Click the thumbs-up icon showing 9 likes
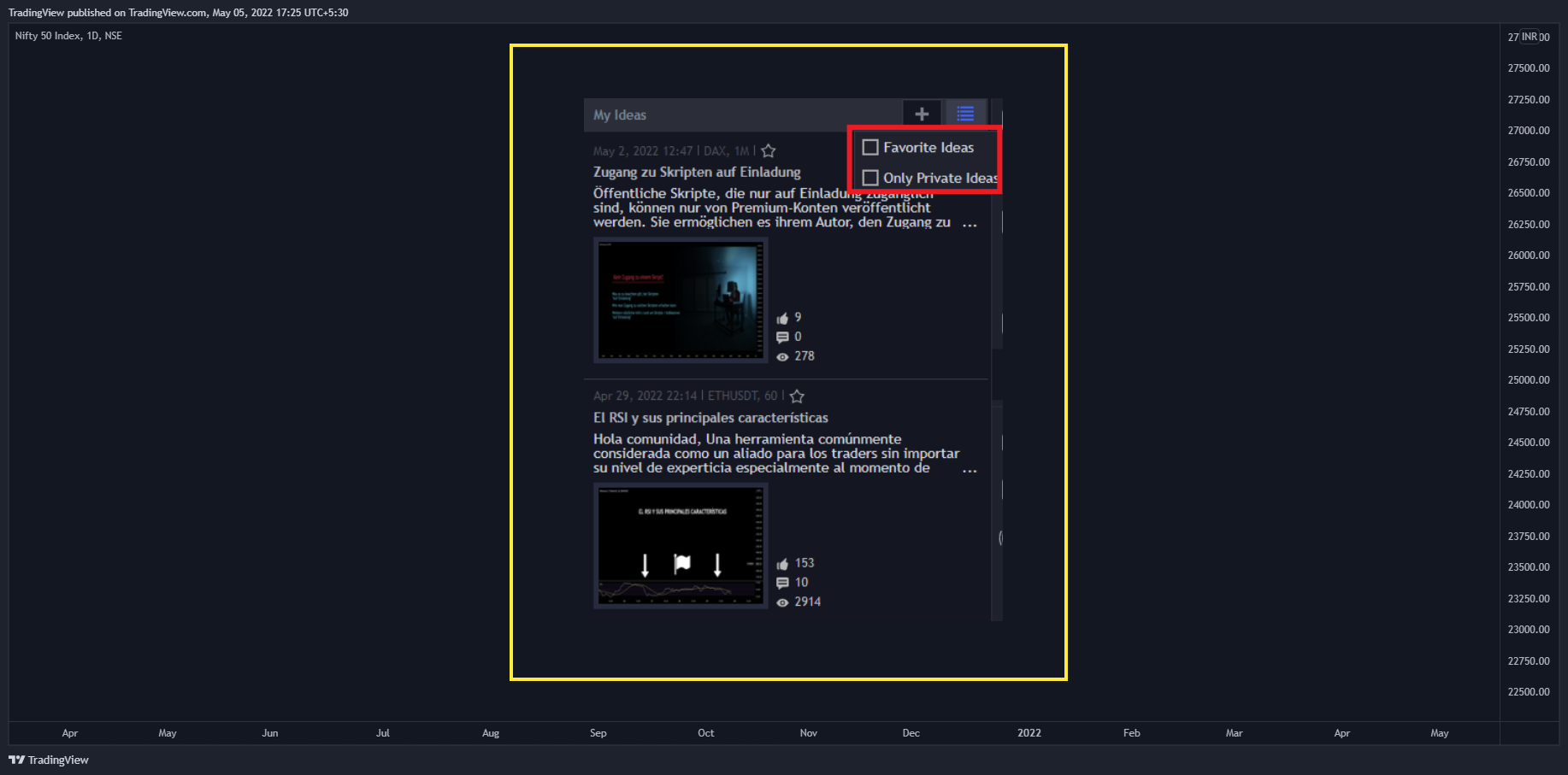Image resolution: width=1568 pixels, height=775 pixels. (782, 318)
